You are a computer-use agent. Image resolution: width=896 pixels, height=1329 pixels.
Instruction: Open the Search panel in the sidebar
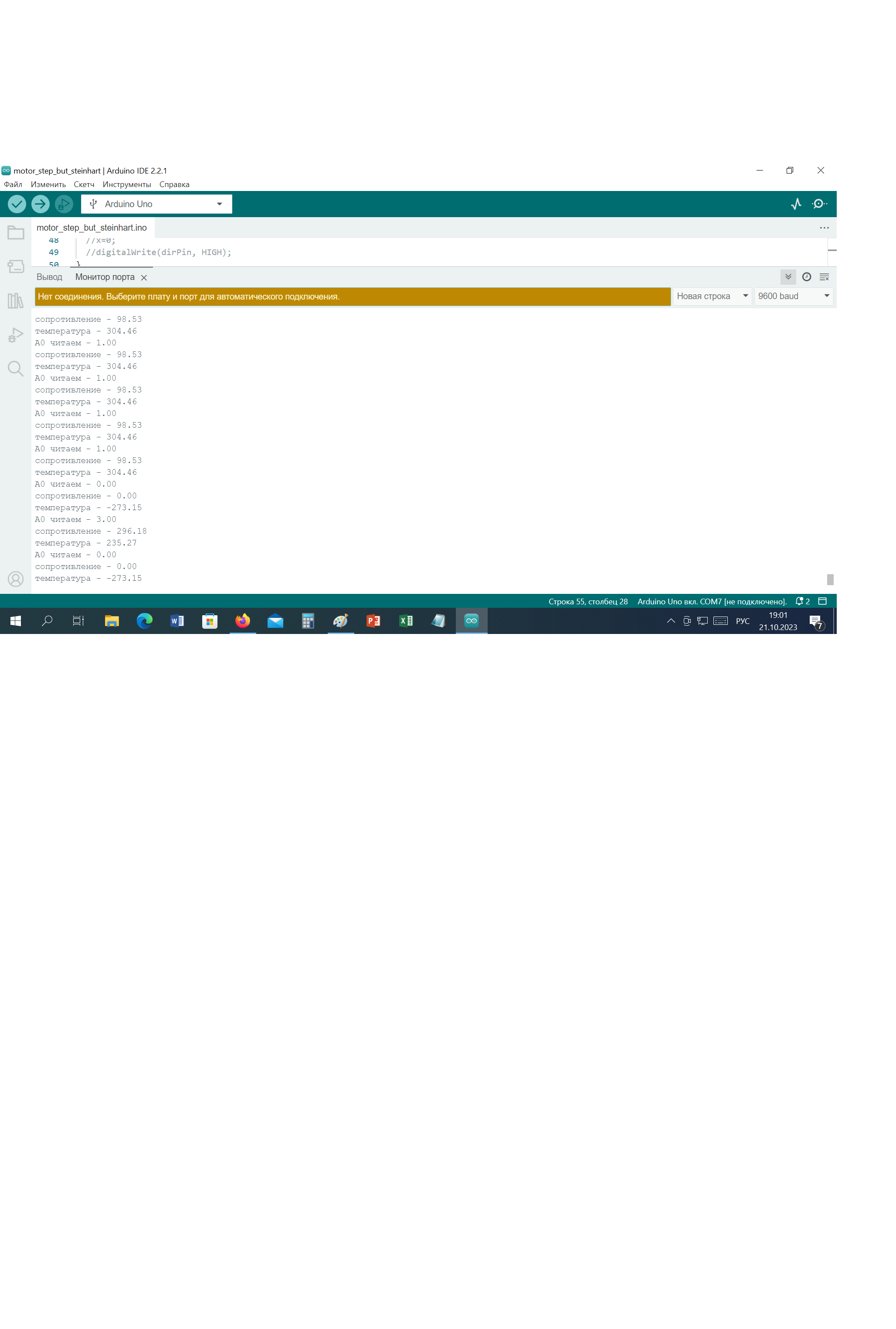coord(15,369)
